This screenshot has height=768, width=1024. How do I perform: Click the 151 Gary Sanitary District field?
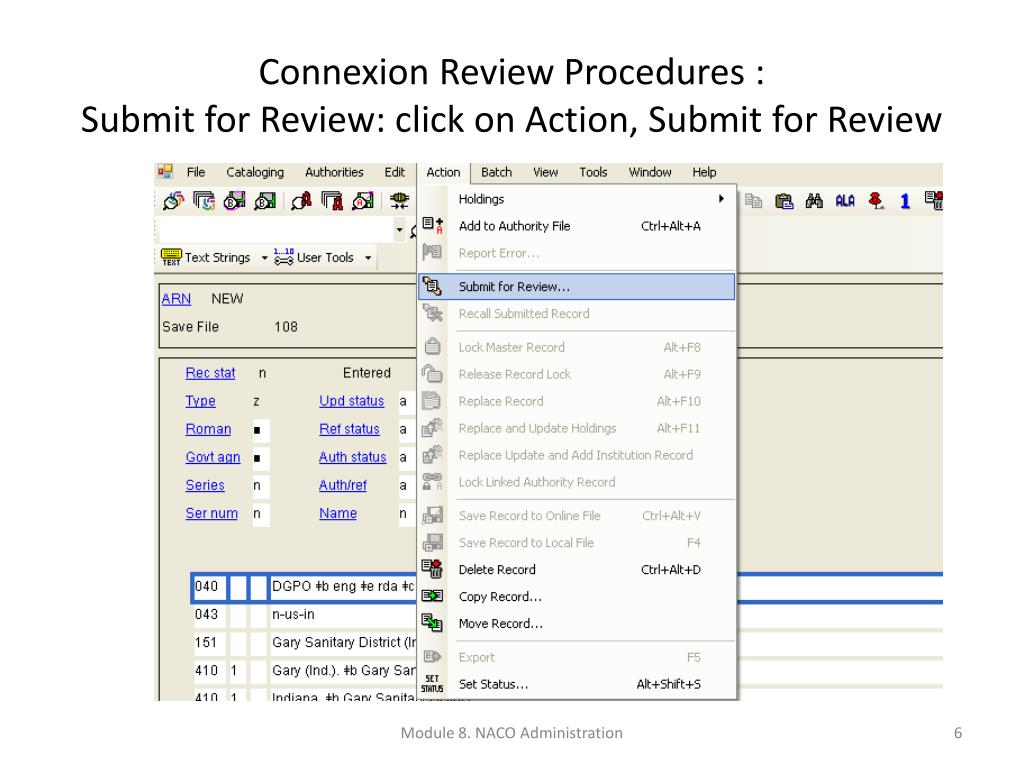[x=344, y=643]
